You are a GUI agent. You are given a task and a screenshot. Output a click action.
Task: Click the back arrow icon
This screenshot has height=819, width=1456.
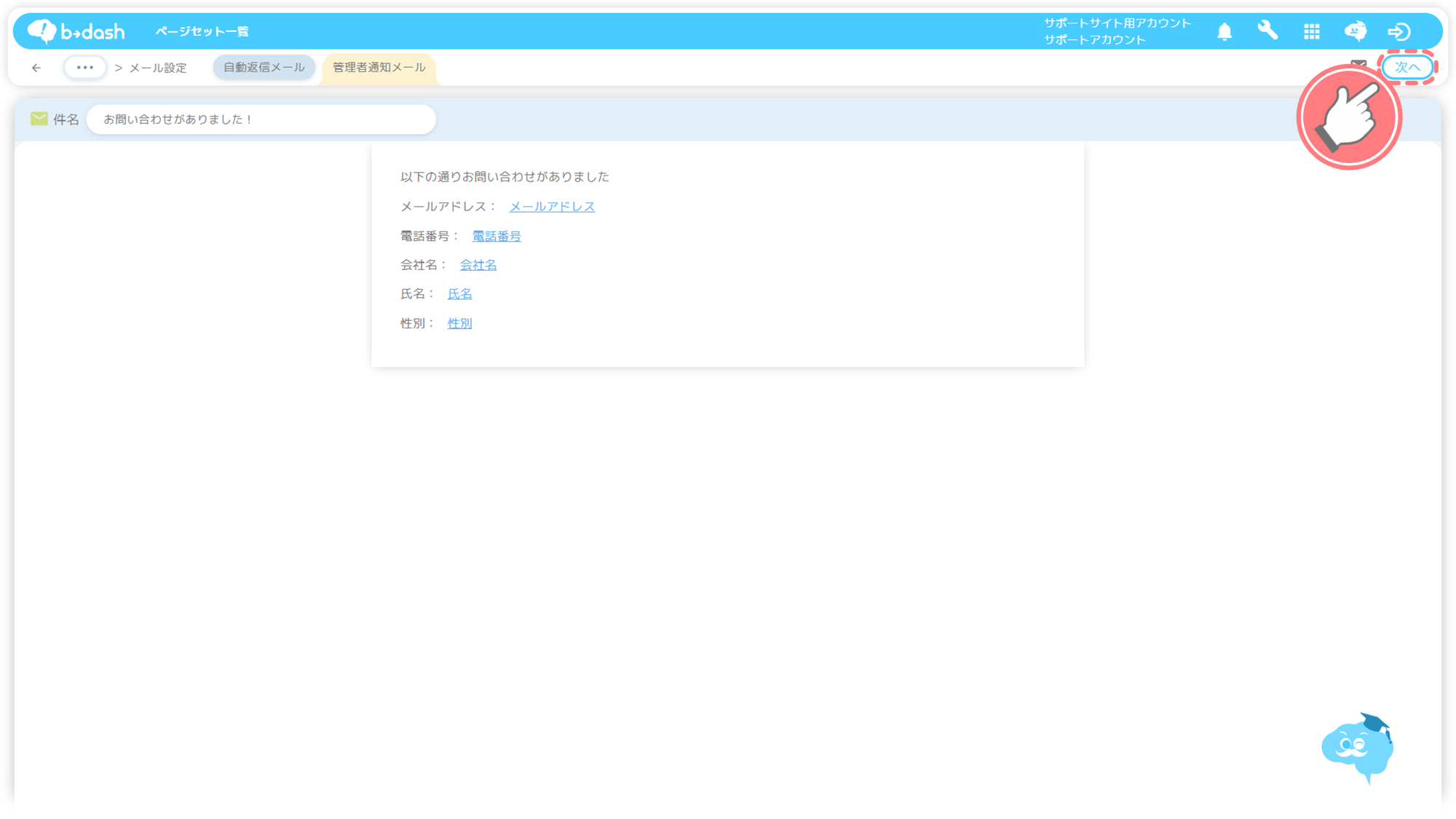tap(36, 68)
